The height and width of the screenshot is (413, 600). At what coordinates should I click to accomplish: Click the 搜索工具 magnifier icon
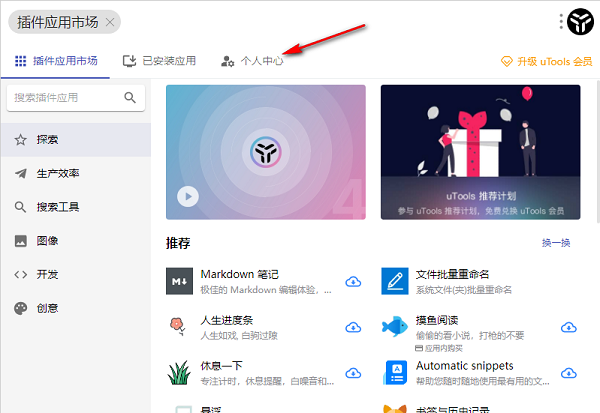[x=20, y=207]
